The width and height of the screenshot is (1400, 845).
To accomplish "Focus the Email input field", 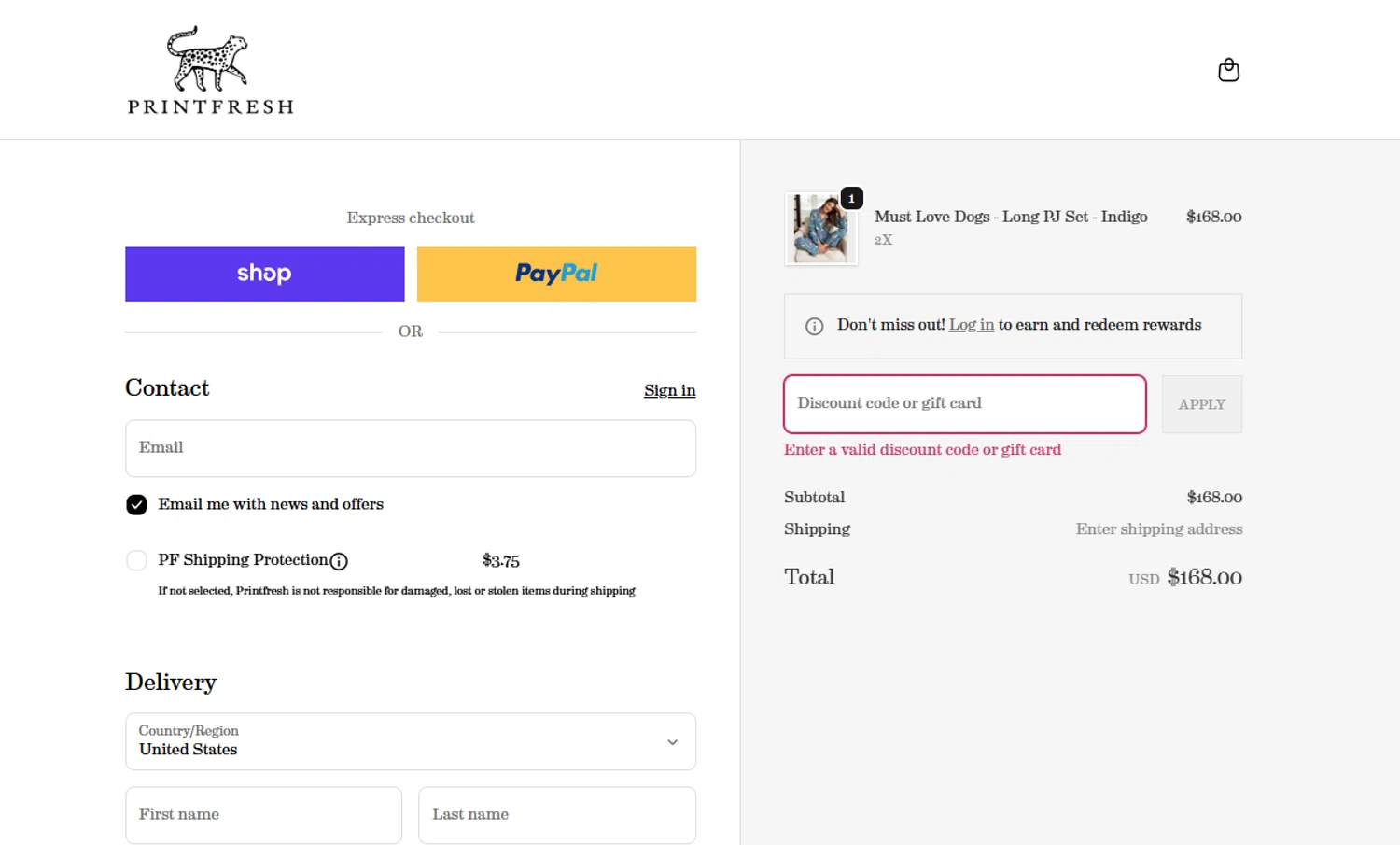I will pyautogui.click(x=411, y=448).
